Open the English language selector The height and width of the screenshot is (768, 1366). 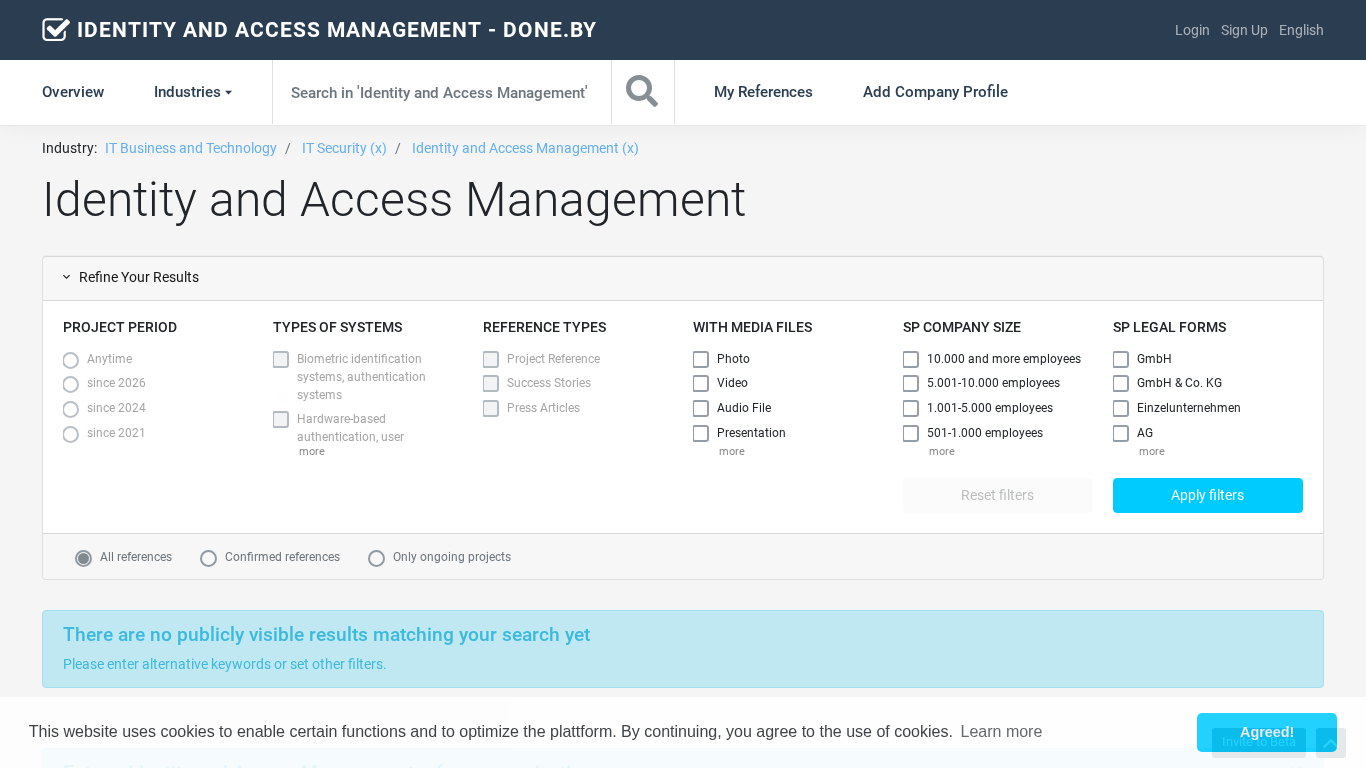point(1300,30)
